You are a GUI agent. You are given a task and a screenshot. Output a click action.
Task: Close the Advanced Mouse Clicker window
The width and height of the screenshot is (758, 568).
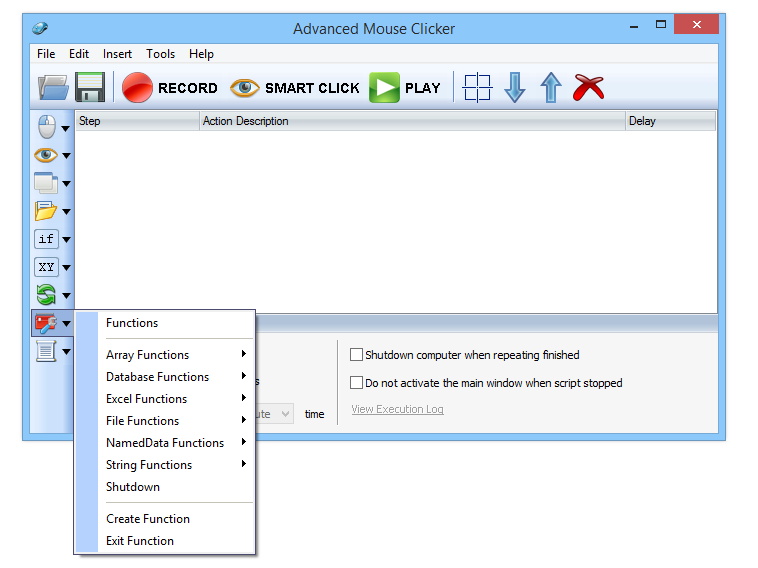(x=696, y=24)
